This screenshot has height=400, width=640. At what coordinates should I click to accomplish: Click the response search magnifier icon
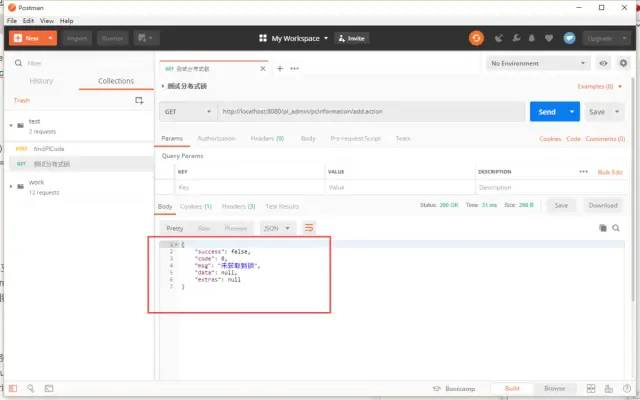coord(616,228)
